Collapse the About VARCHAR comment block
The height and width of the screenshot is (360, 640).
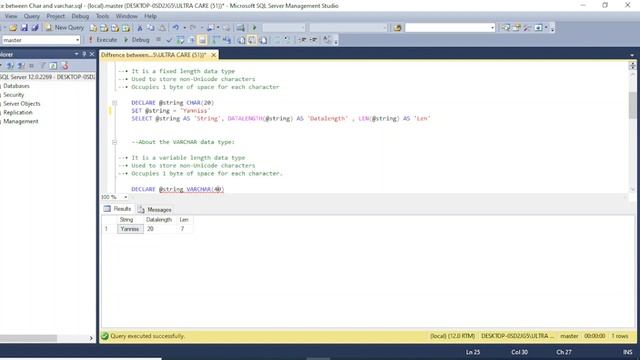[x=115, y=142]
